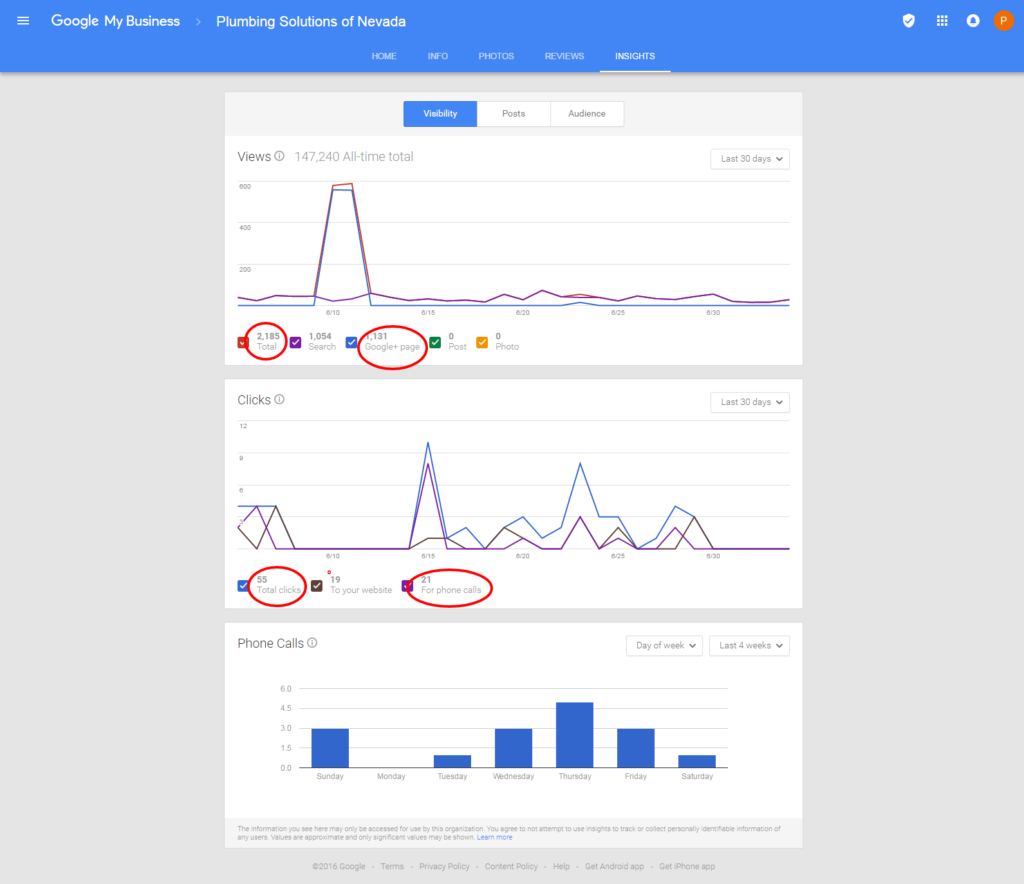Toggle the Photo views checkbox
The width and height of the screenshot is (1024, 884).
[482, 342]
